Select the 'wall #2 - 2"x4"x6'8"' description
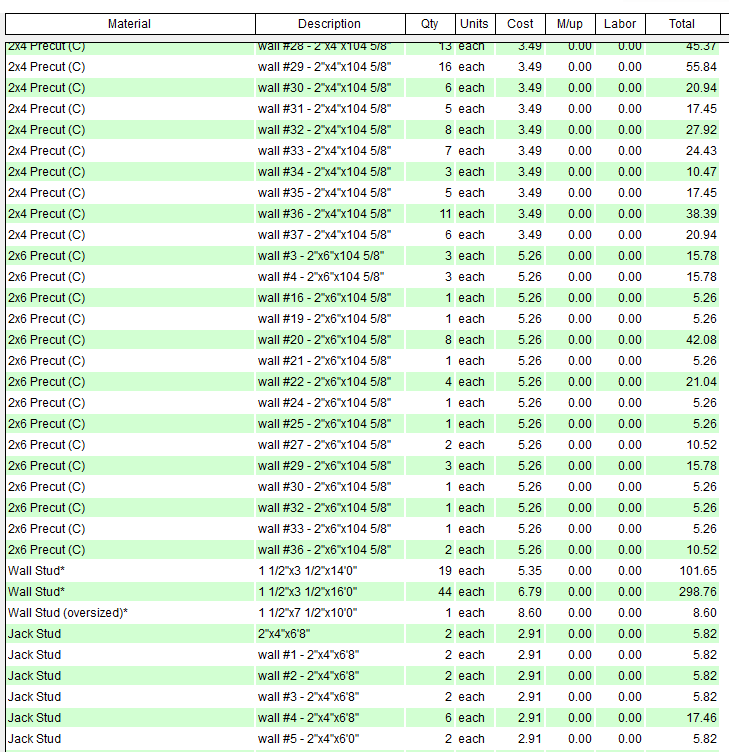 [x=330, y=676]
